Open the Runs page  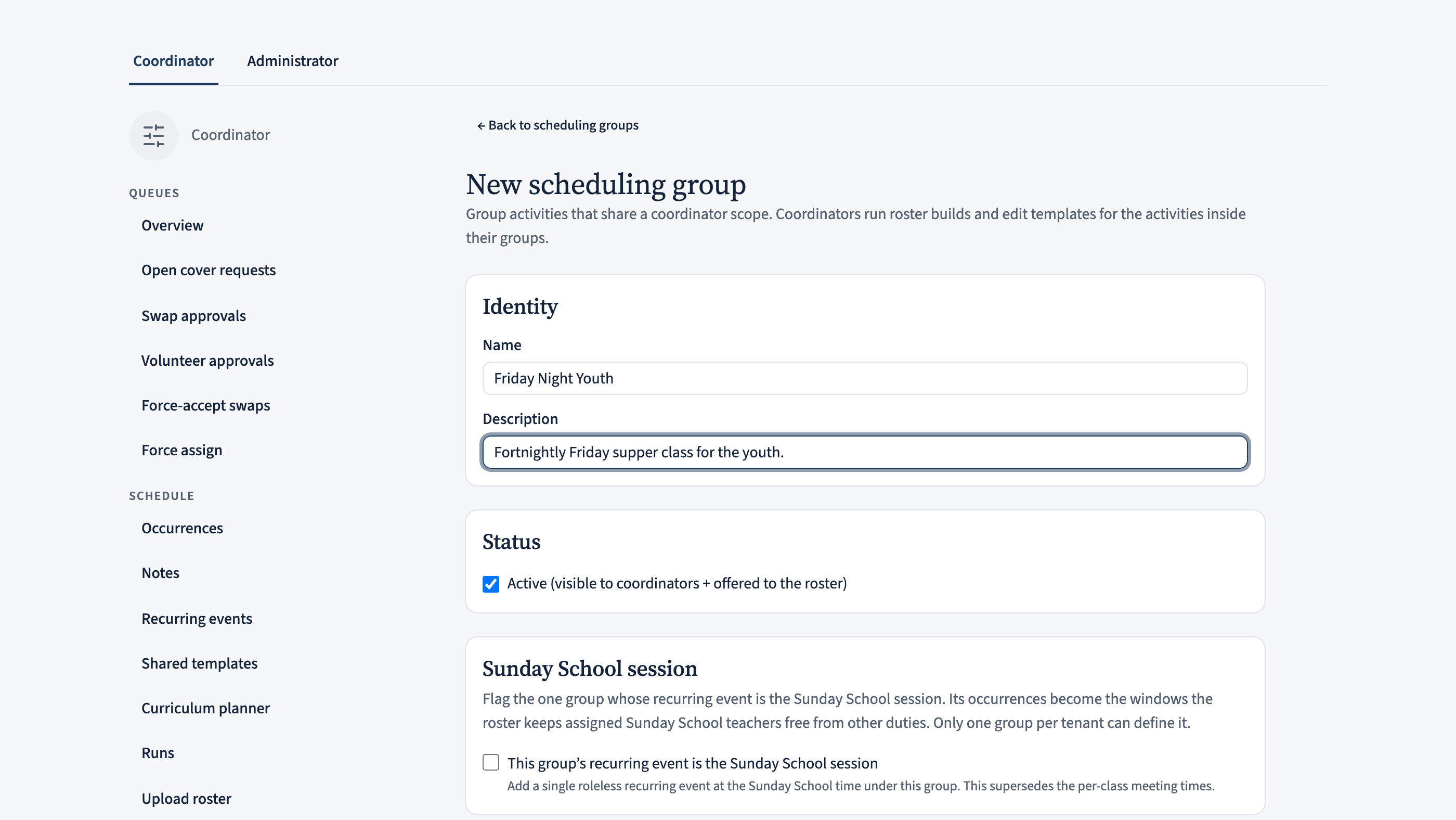coord(157,753)
